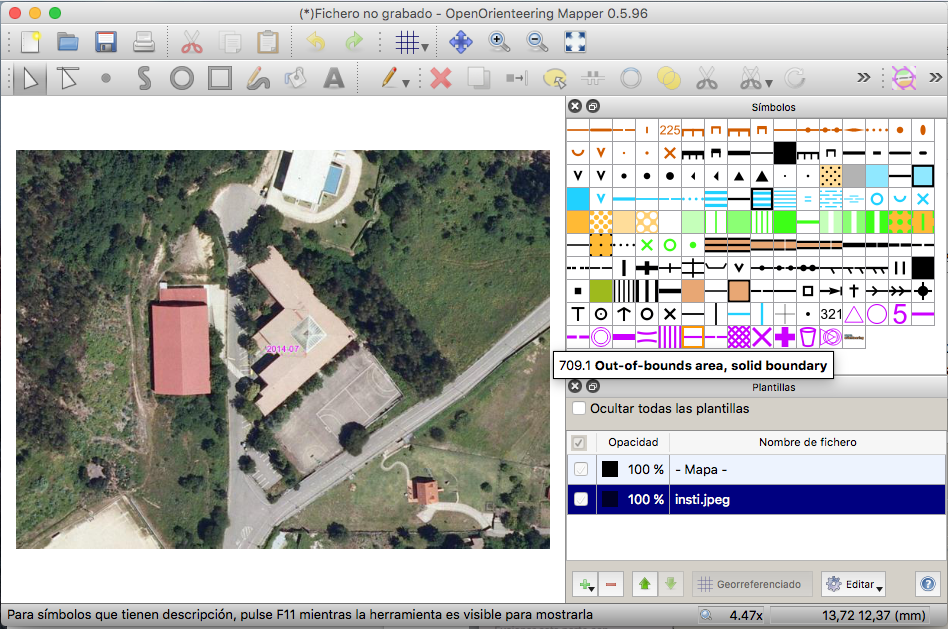The height and width of the screenshot is (629, 948).
Task: Activate the Pan map tool
Action: (x=460, y=42)
